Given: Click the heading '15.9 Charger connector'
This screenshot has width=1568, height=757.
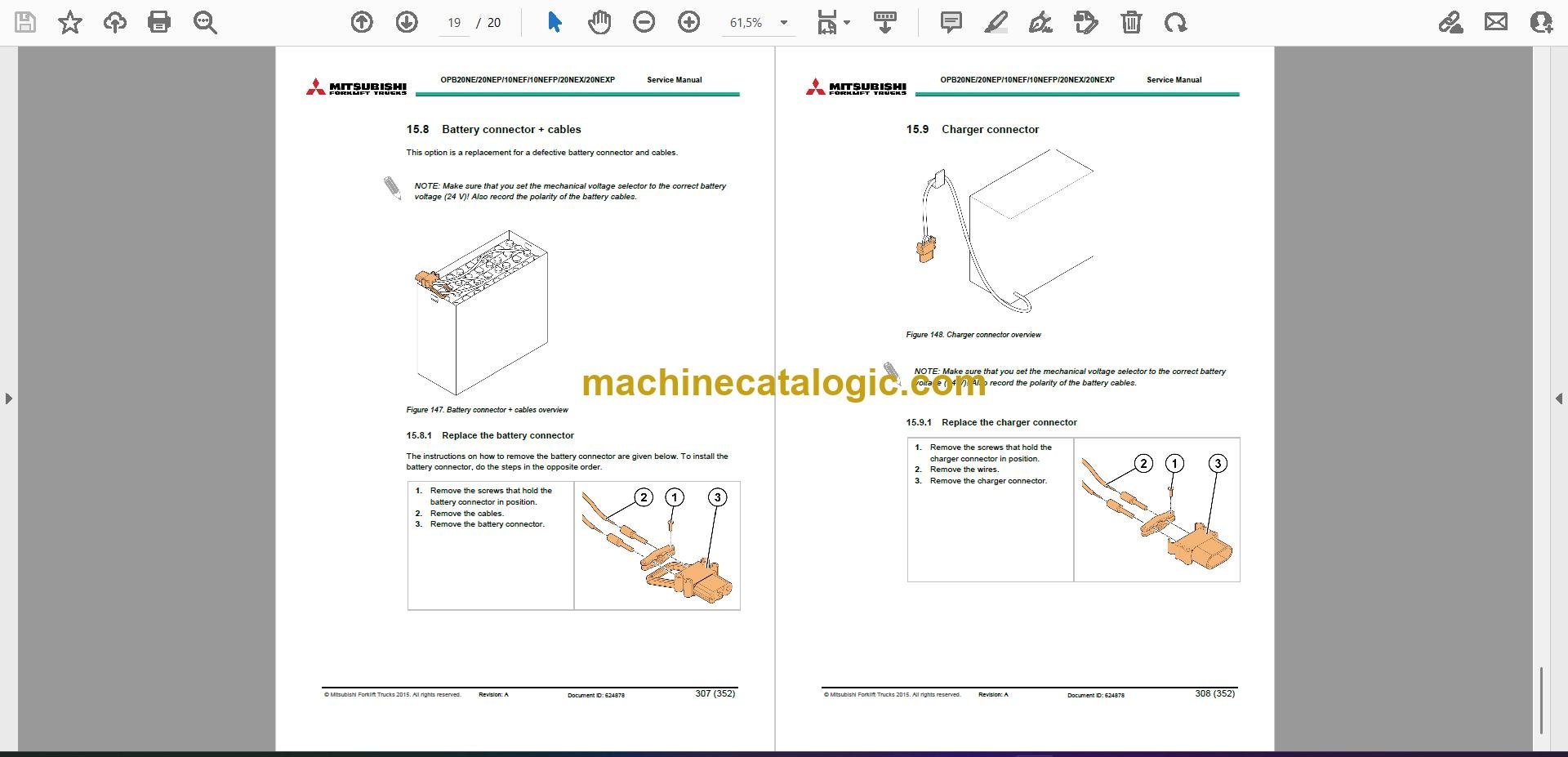Looking at the screenshot, I should coord(972,129).
